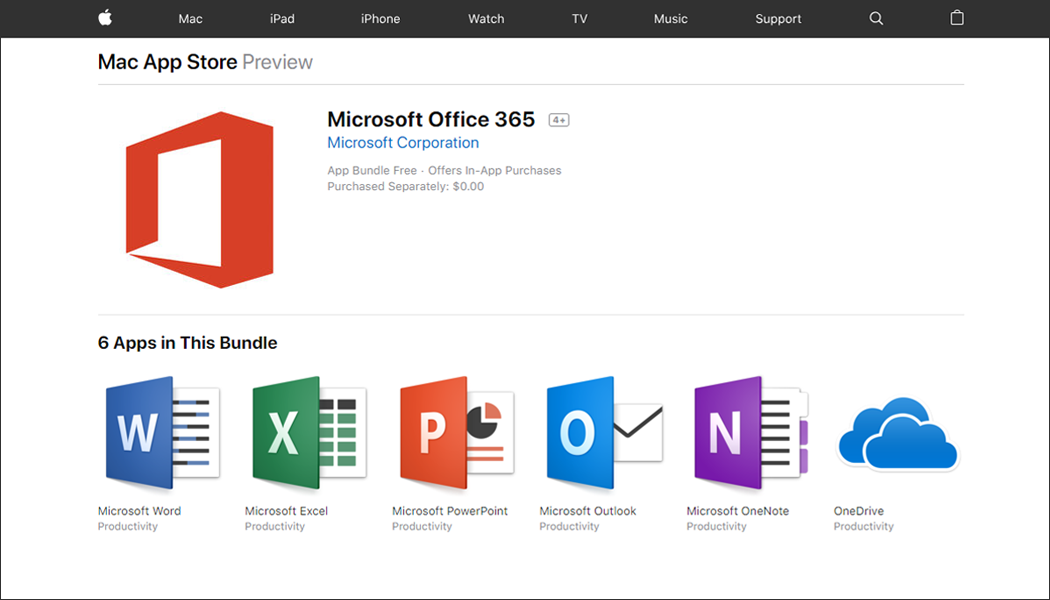The height and width of the screenshot is (600, 1050).
Task: Click the OneDrive cloud app icon
Action: [899, 433]
